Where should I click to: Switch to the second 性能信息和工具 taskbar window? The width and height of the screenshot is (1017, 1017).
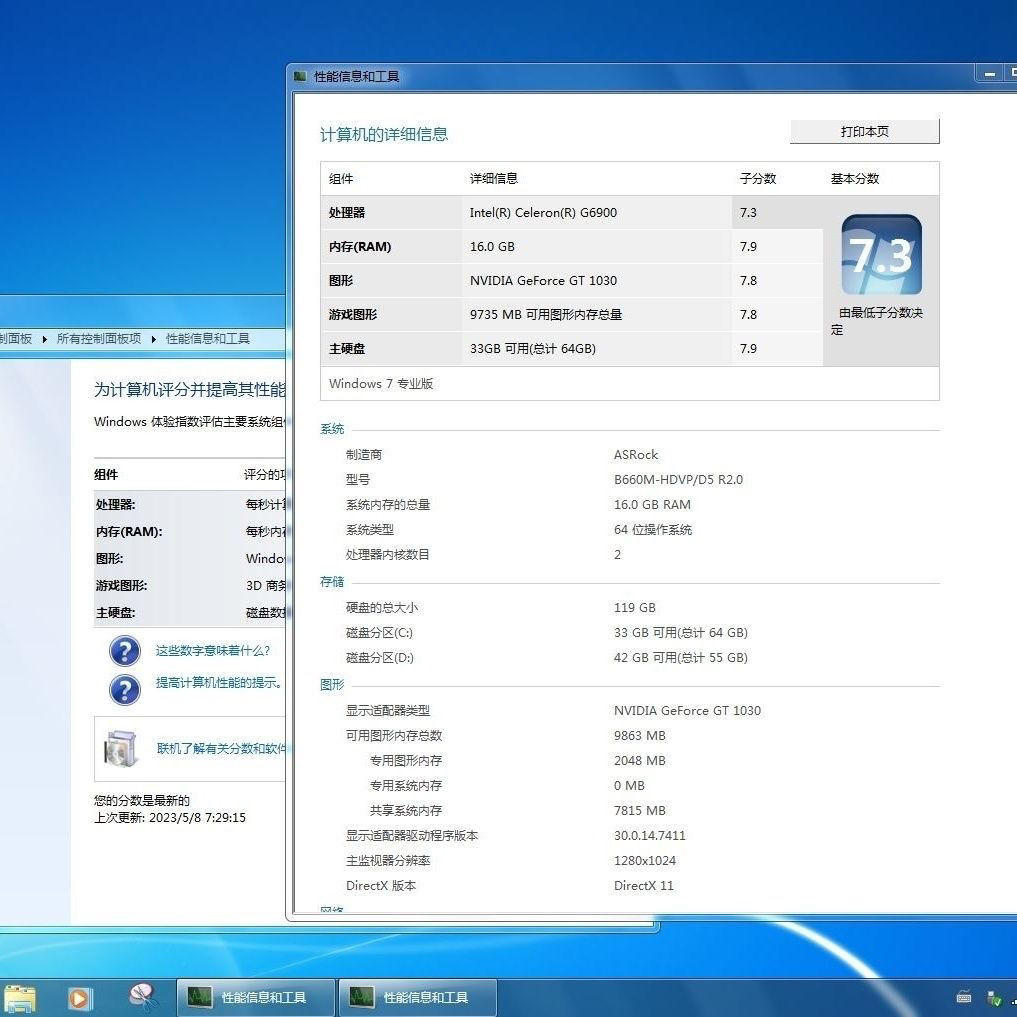[416, 997]
